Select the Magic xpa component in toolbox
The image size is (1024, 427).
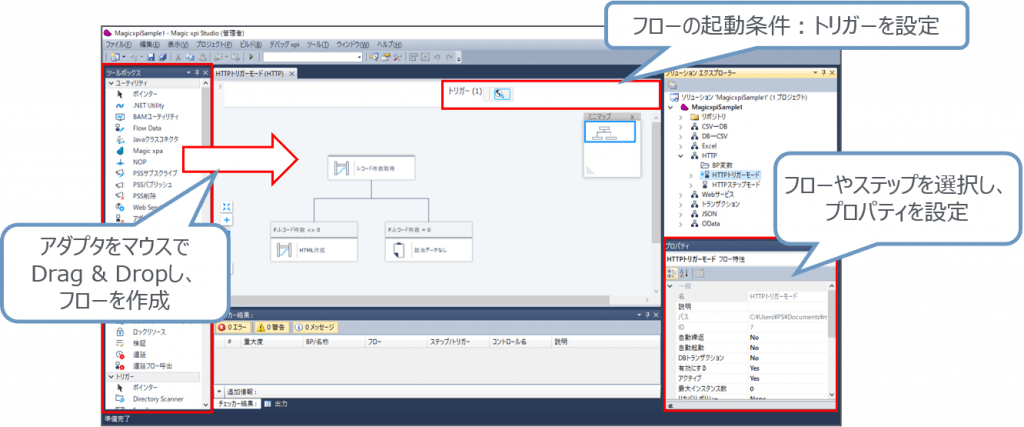(x=119, y=150)
